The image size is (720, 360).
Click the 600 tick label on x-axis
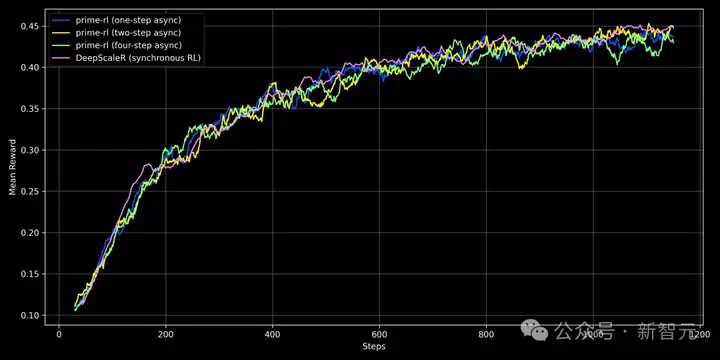pos(379,334)
